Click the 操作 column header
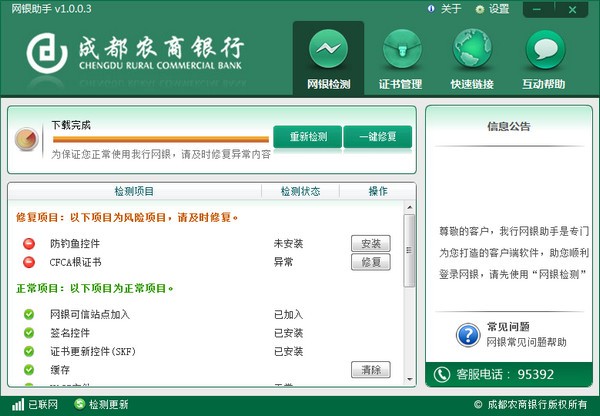Viewport: 600px width, 416px height. tap(378, 191)
